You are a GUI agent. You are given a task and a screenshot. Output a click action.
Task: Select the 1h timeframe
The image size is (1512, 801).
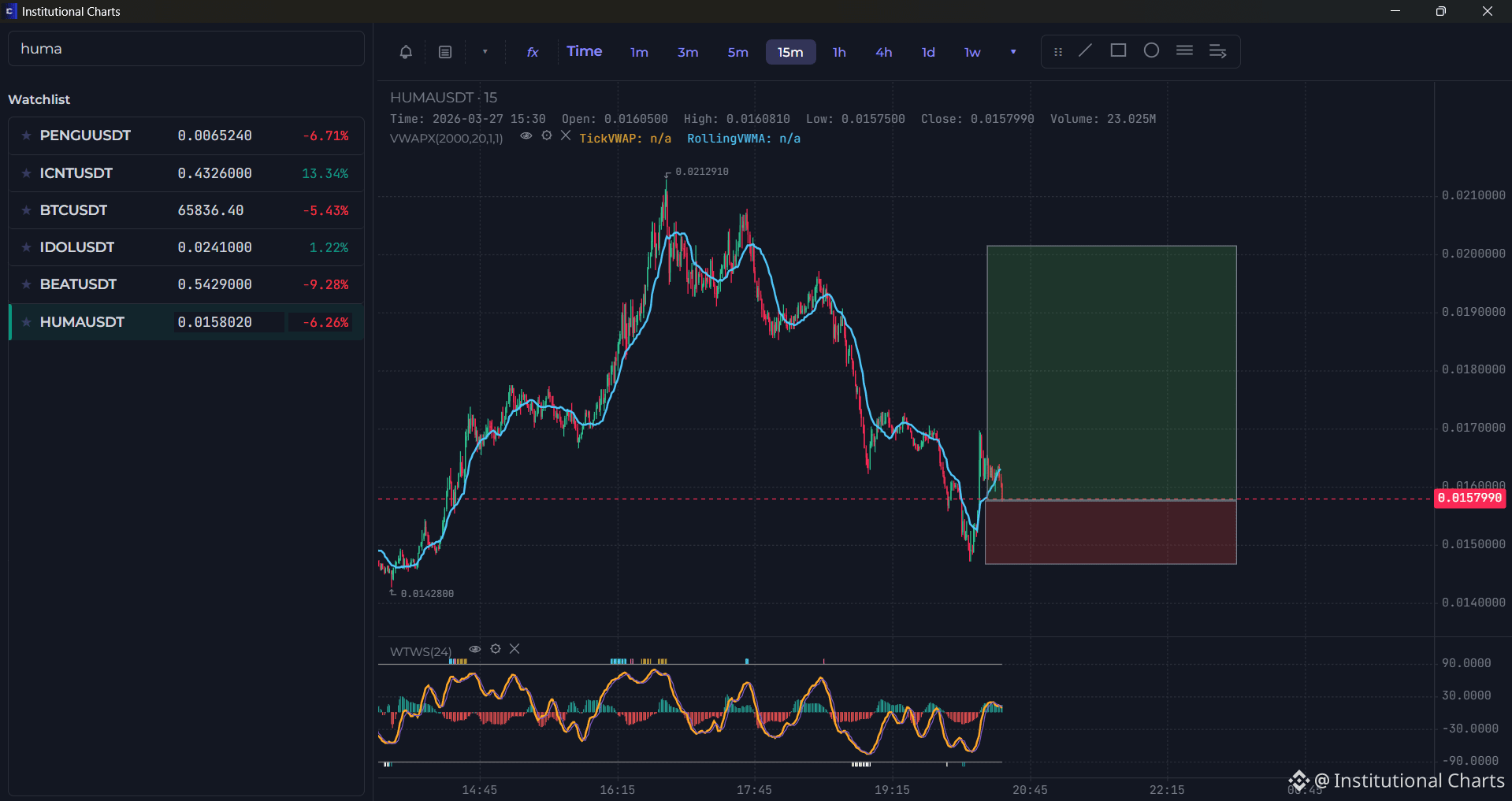pyautogui.click(x=839, y=52)
